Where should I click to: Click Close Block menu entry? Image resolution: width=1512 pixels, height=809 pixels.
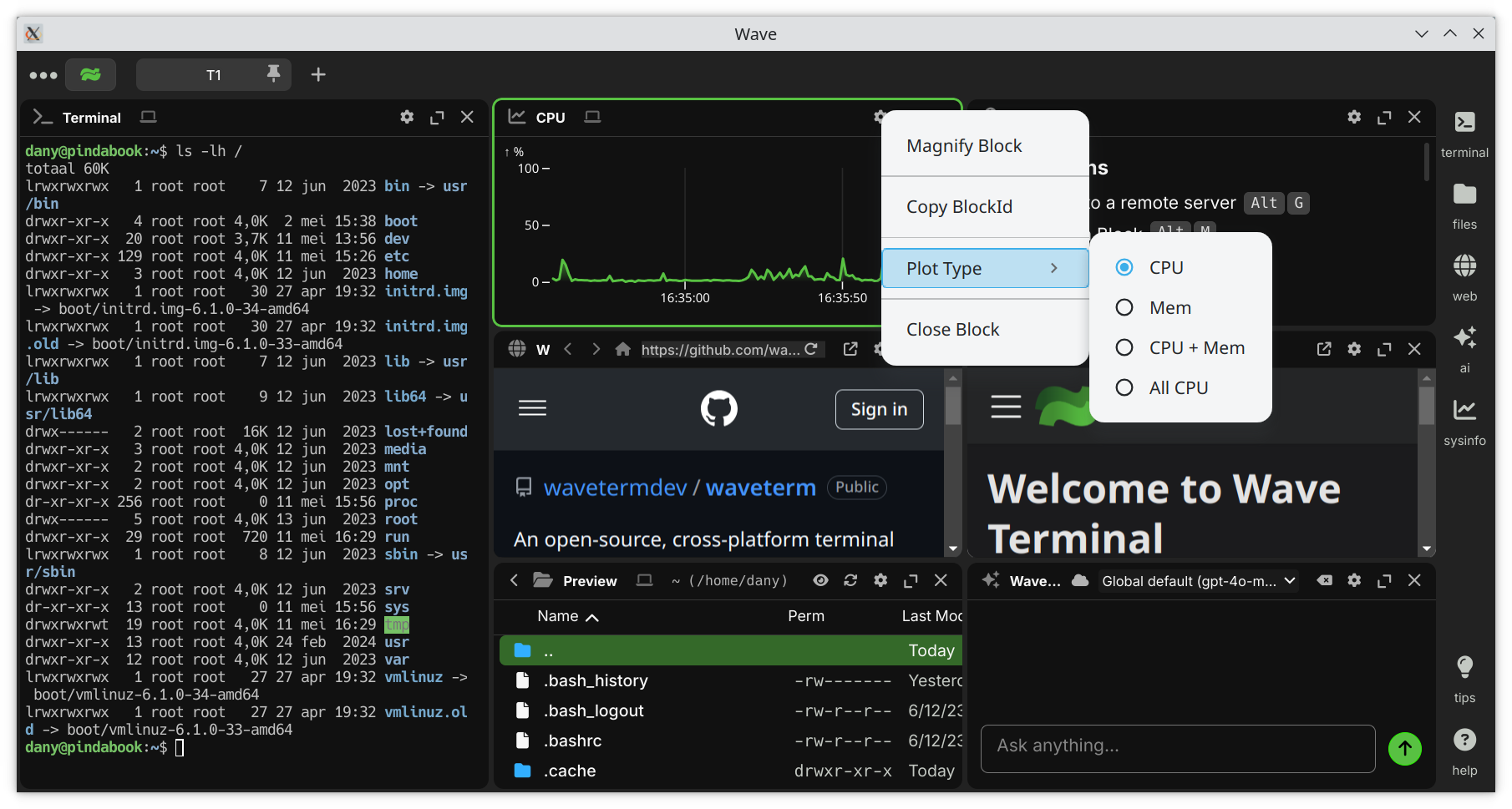985,329
